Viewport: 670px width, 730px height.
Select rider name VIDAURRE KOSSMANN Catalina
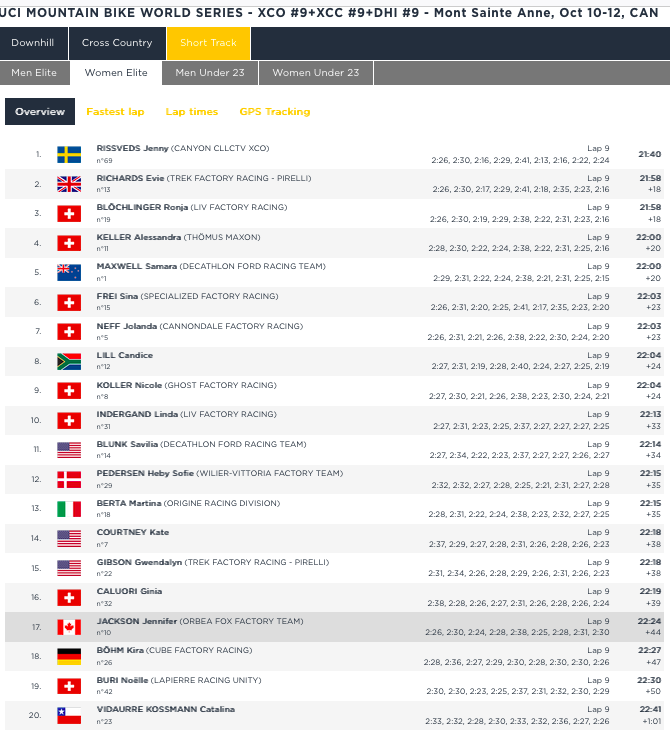[166, 710]
